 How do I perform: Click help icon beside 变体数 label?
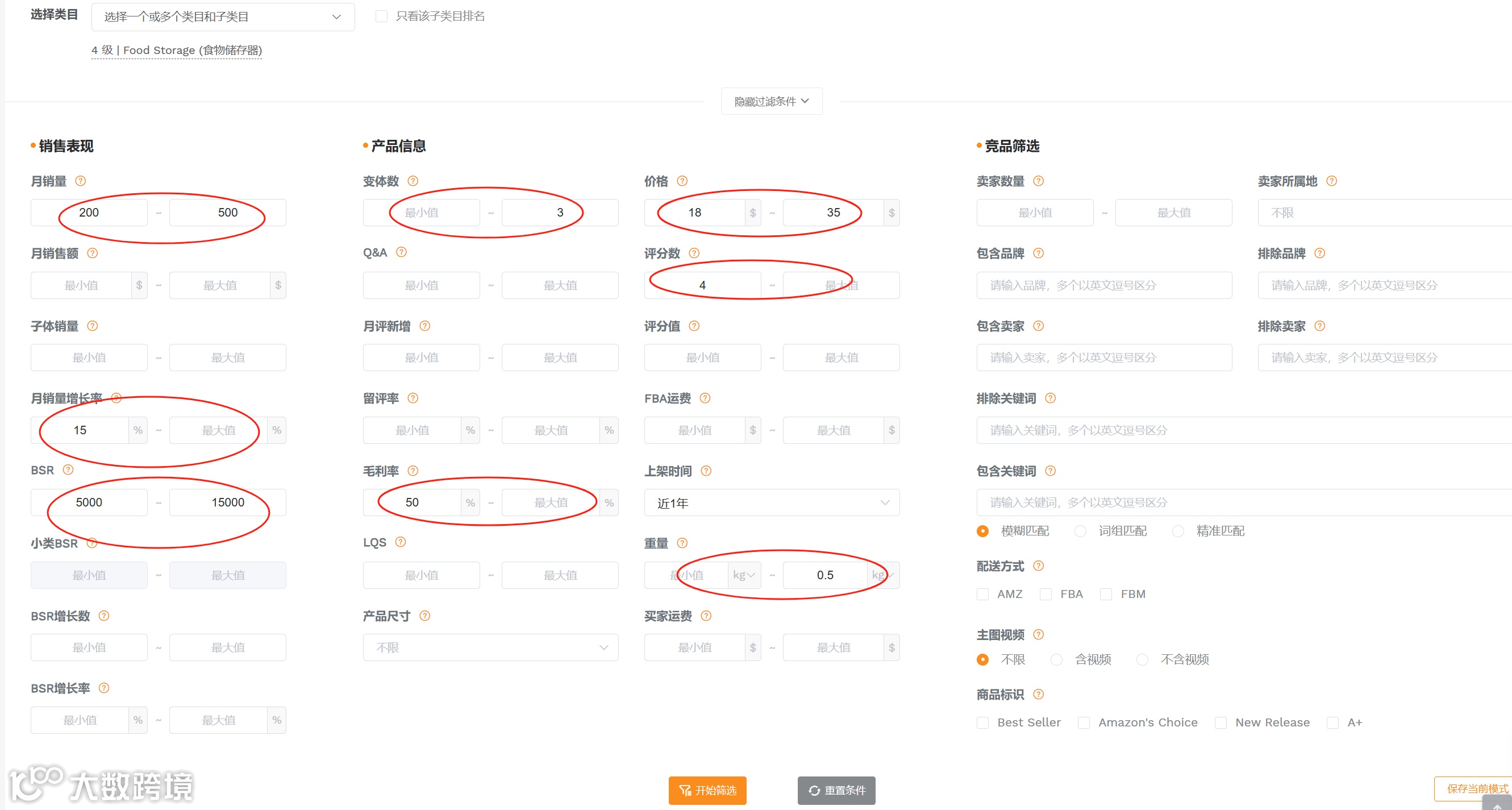point(413,181)
